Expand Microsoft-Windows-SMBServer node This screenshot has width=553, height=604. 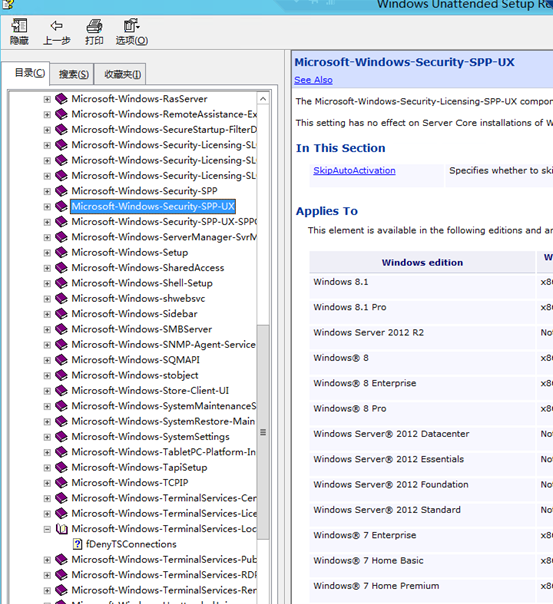[47, 330]
